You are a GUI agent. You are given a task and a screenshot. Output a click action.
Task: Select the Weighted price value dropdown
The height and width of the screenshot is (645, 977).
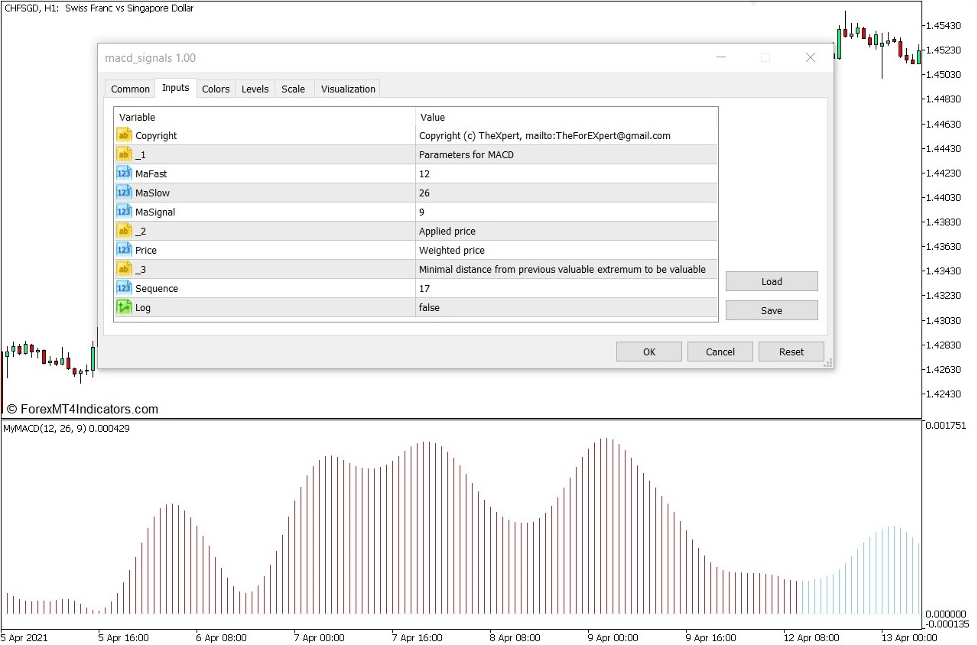click(566, 250)
